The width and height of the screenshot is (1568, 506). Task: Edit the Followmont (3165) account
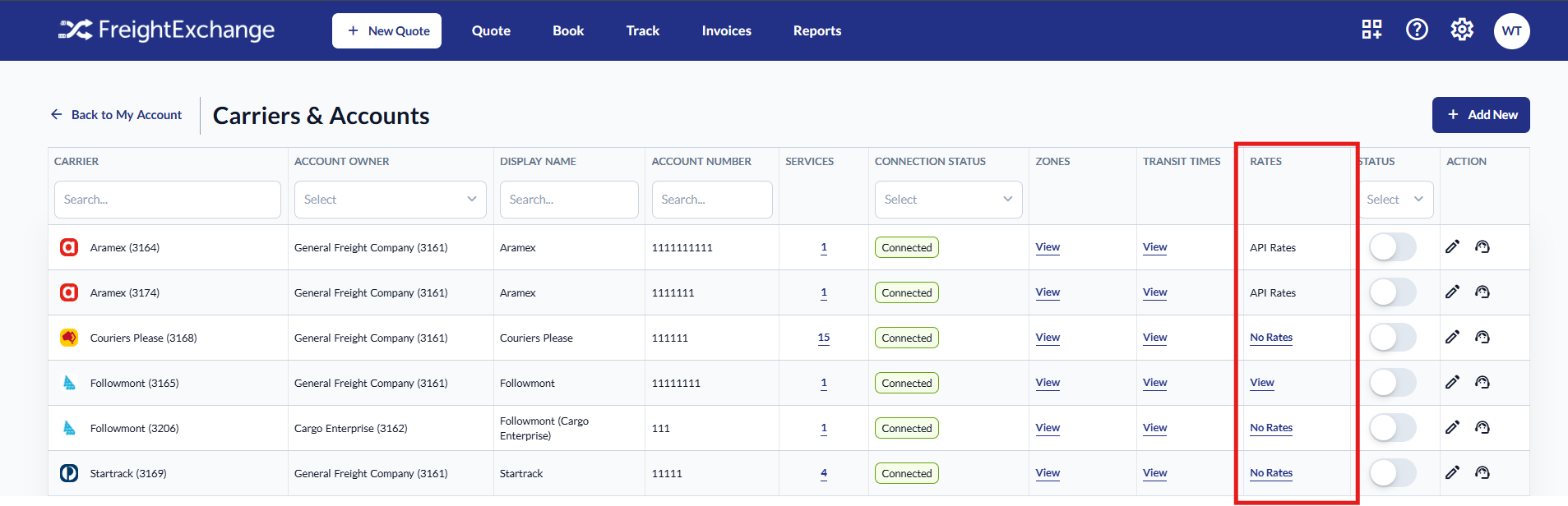(1453, 382)
